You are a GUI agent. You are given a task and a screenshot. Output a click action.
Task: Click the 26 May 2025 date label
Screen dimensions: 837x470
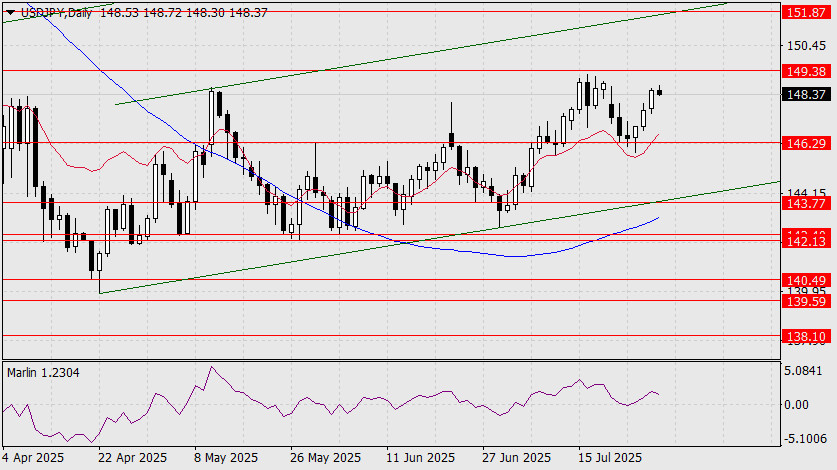[325, 458]
